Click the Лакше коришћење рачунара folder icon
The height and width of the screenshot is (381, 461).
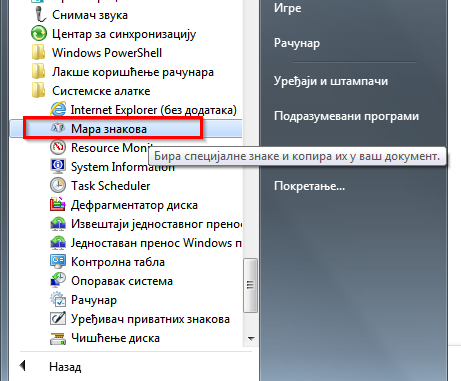point(38,72)
